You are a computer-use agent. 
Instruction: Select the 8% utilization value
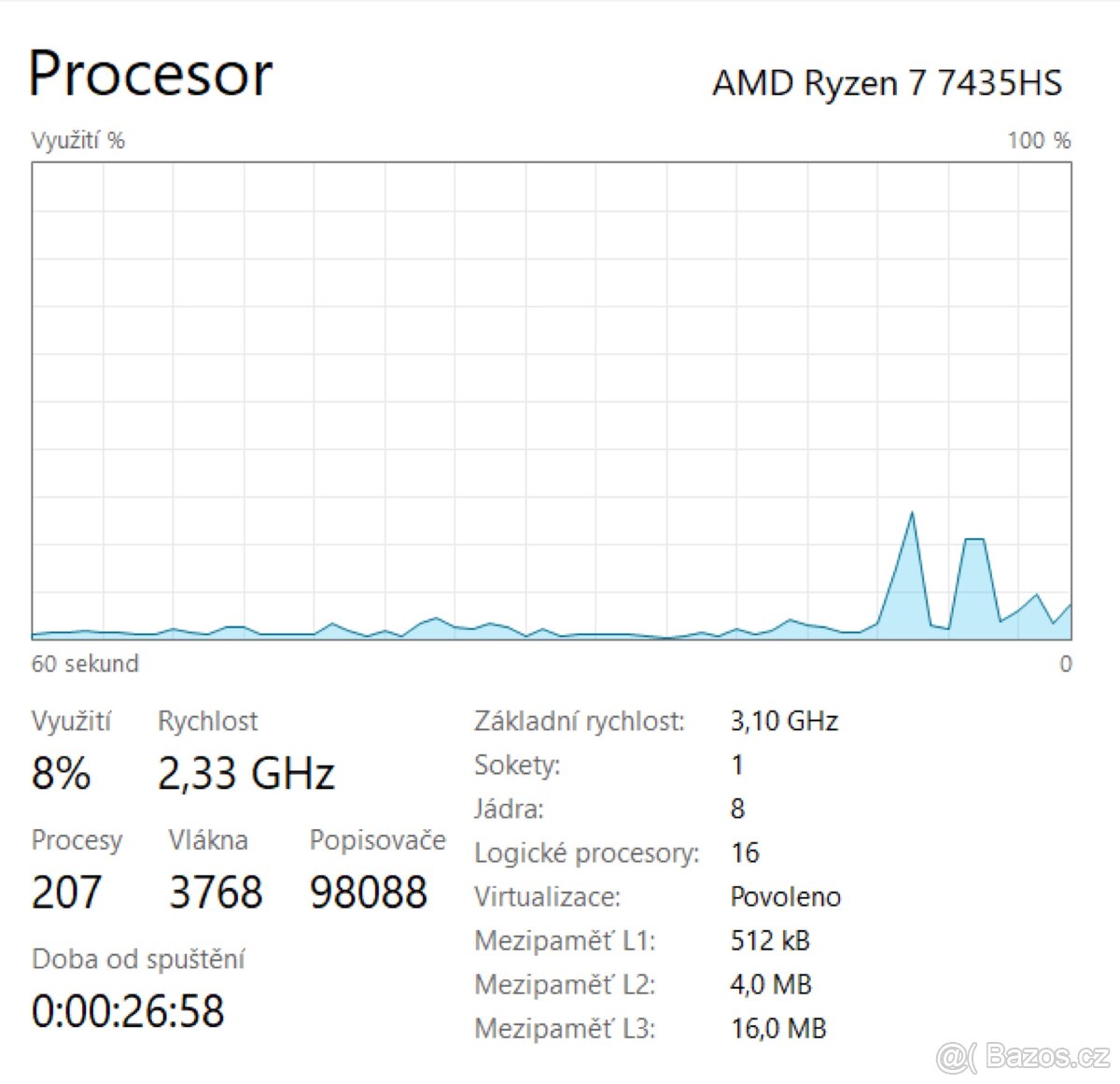62,773
